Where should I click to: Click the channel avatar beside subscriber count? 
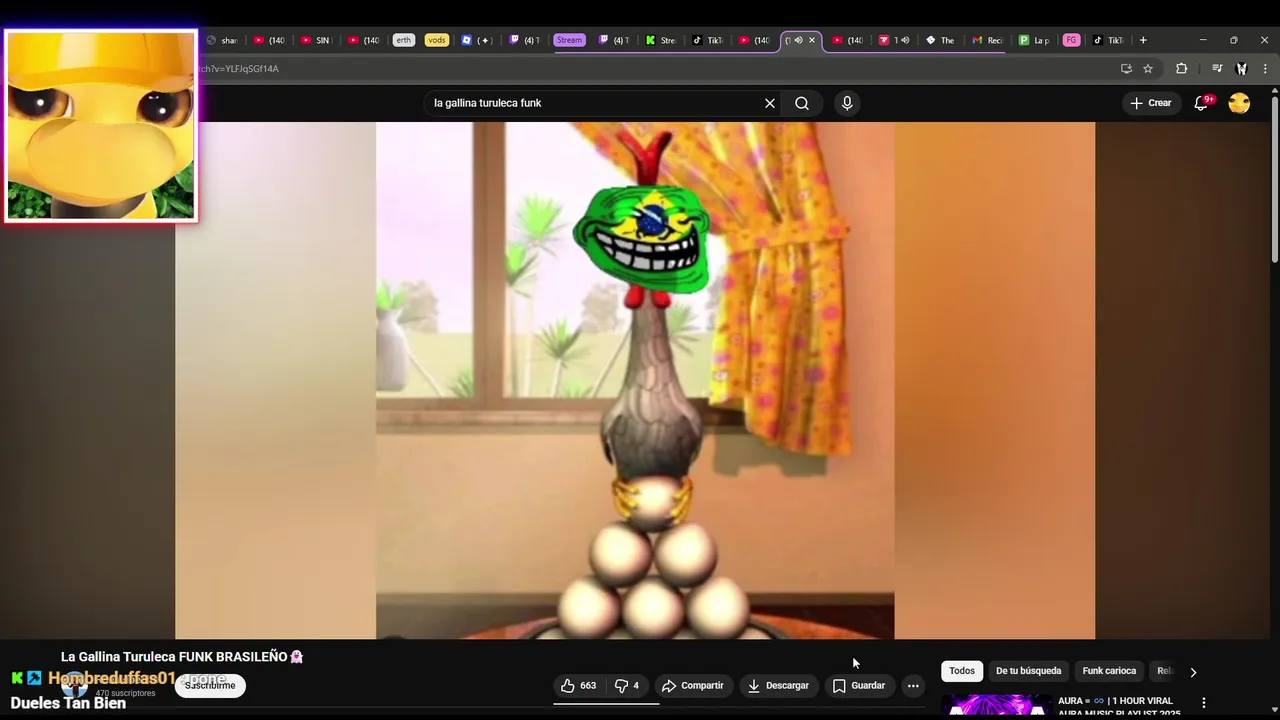click(74, 685)
